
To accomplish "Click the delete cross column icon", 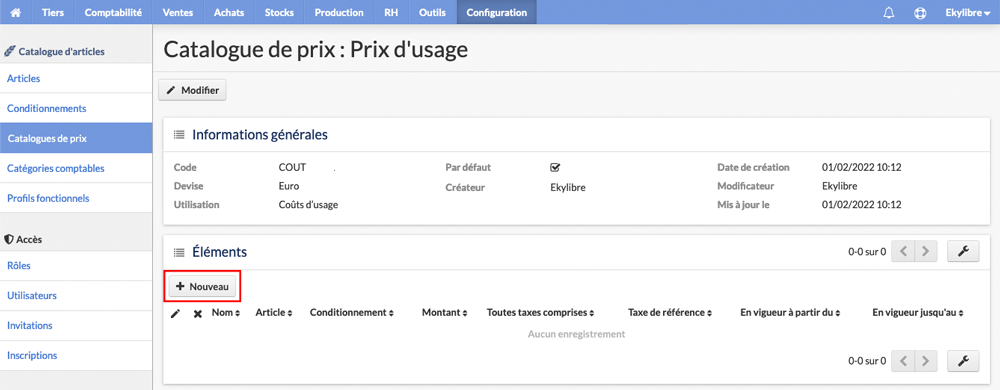I will click(198, 314).
